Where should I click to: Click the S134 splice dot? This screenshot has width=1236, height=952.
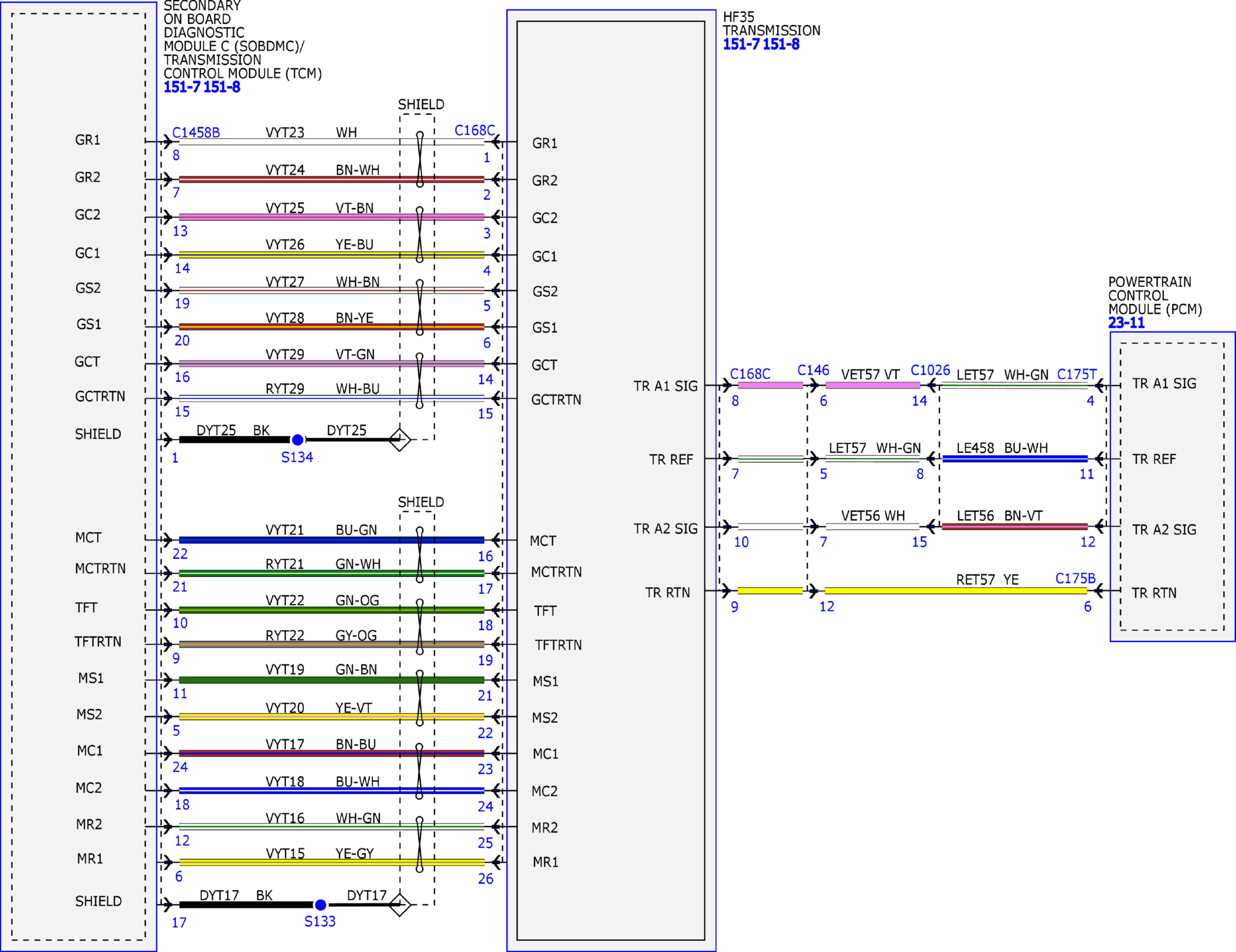[297, 440]
